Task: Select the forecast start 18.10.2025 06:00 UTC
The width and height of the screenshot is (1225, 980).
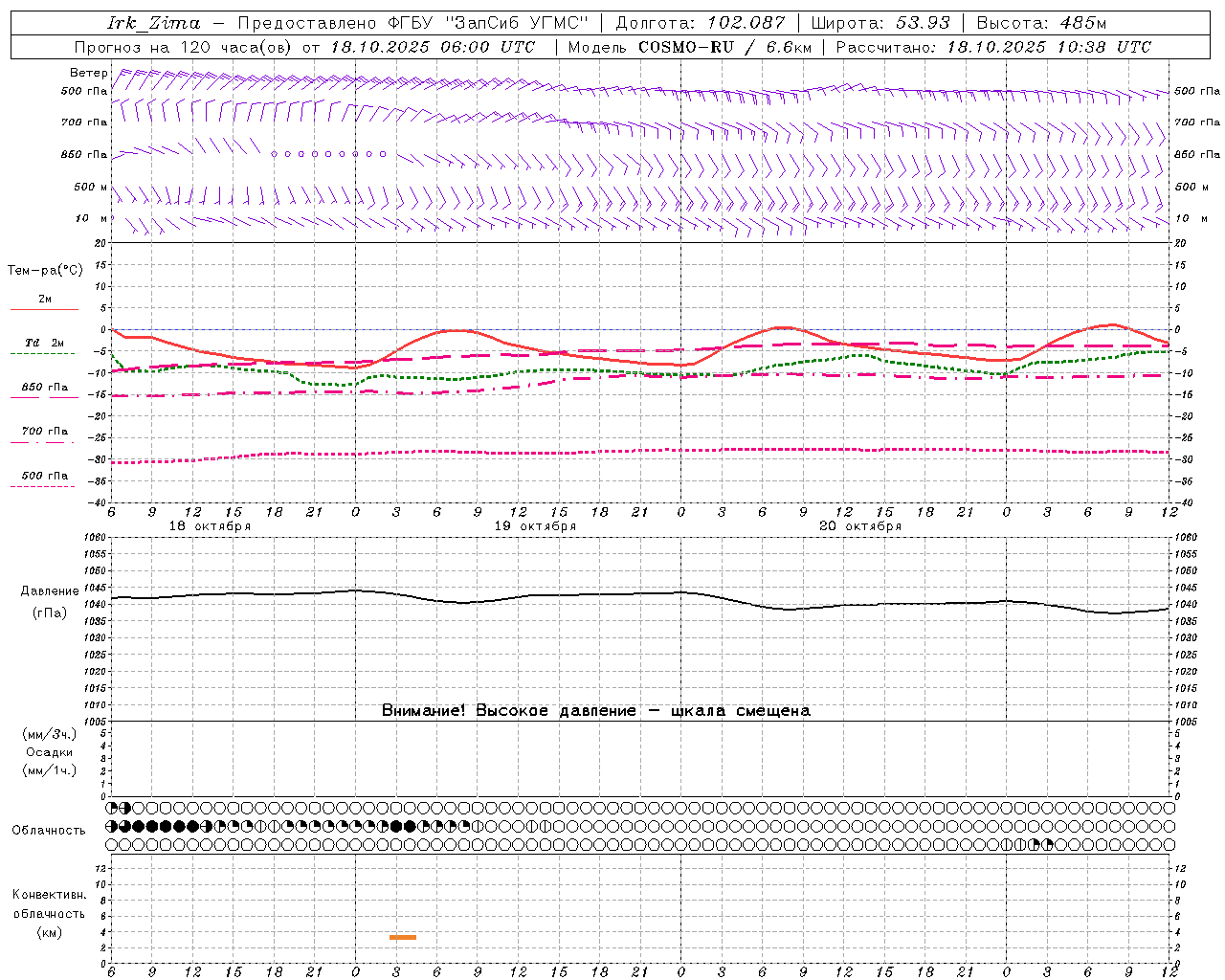Action: [x=433, y=46]
